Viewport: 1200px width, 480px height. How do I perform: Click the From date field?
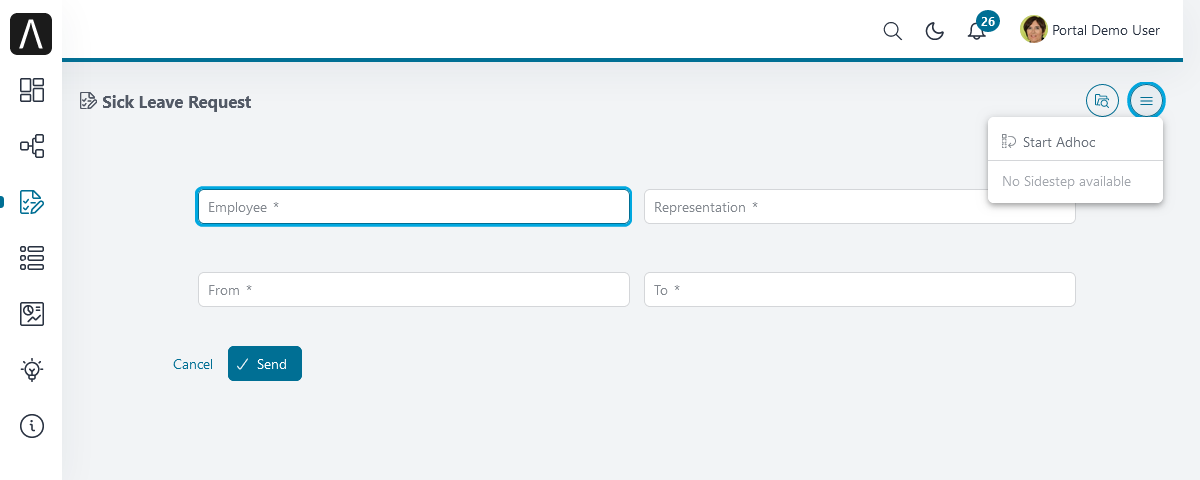click(414, 290)
